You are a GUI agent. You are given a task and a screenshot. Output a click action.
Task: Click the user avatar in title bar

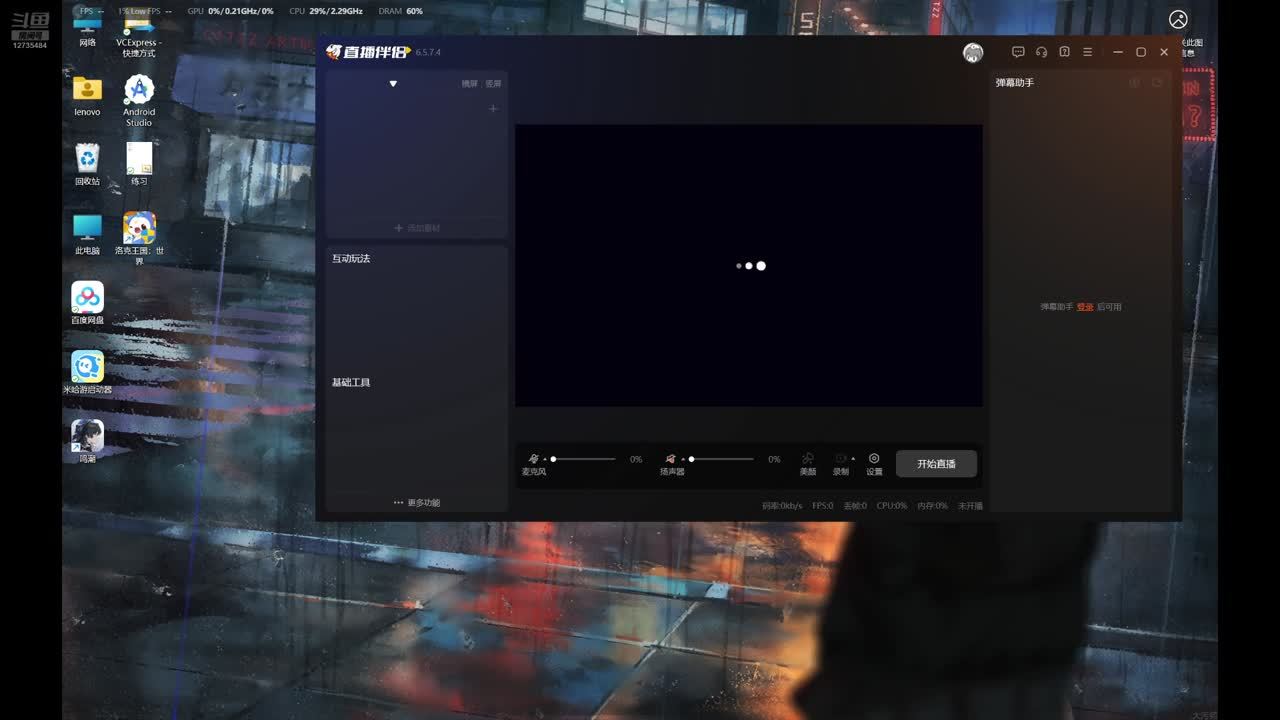[972, 53]
